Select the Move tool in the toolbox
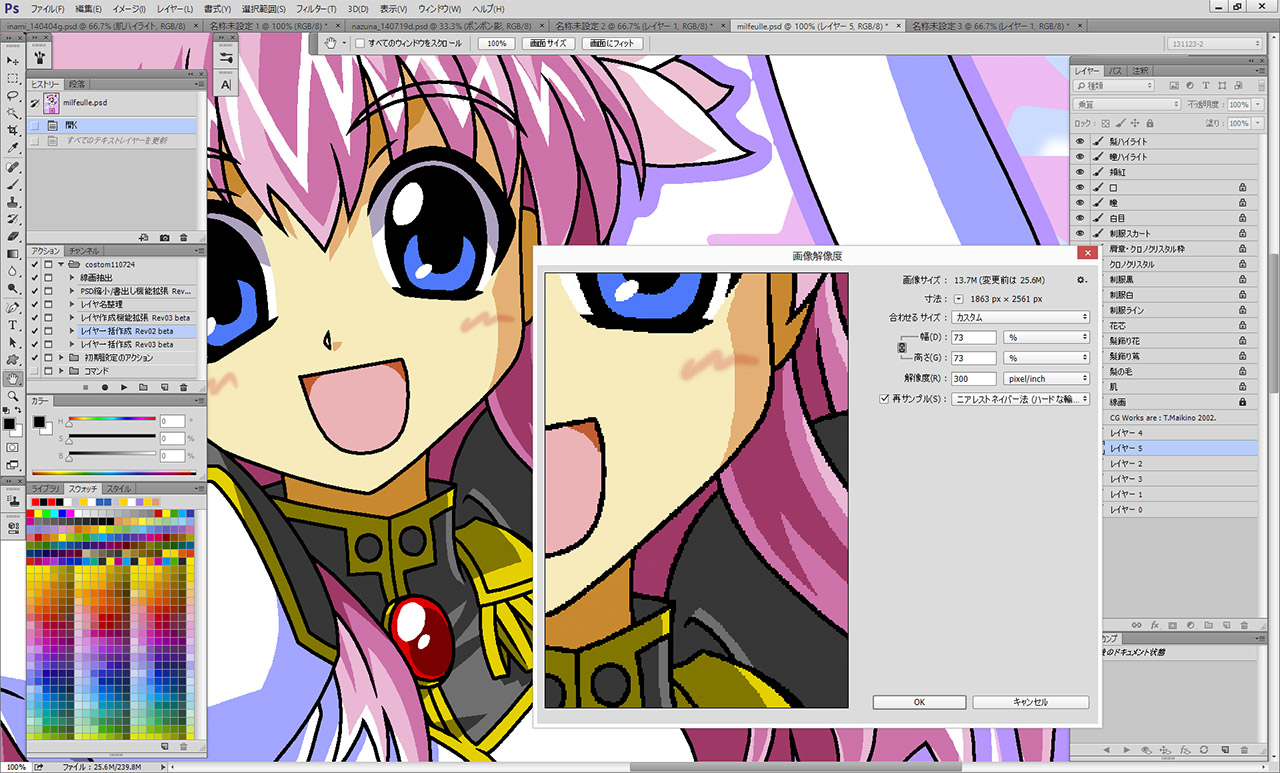1280x773 pixels. (13, 61)
